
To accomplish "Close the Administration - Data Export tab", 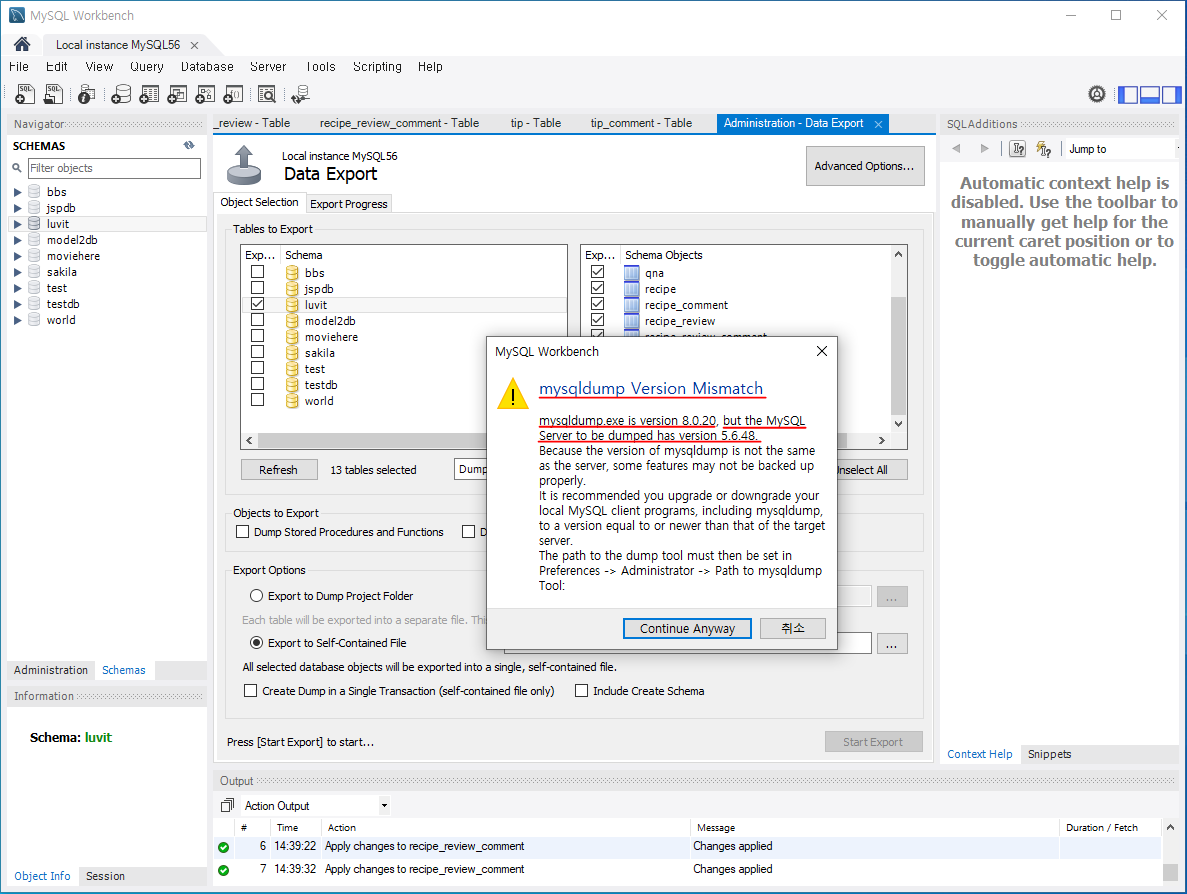I will (878, 124).
